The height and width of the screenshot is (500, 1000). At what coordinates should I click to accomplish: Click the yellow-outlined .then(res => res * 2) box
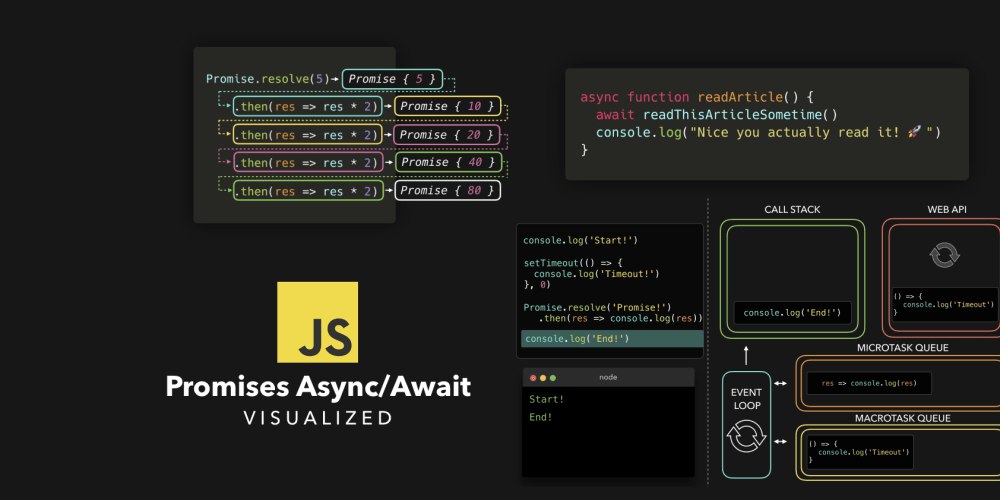point(308,135)
